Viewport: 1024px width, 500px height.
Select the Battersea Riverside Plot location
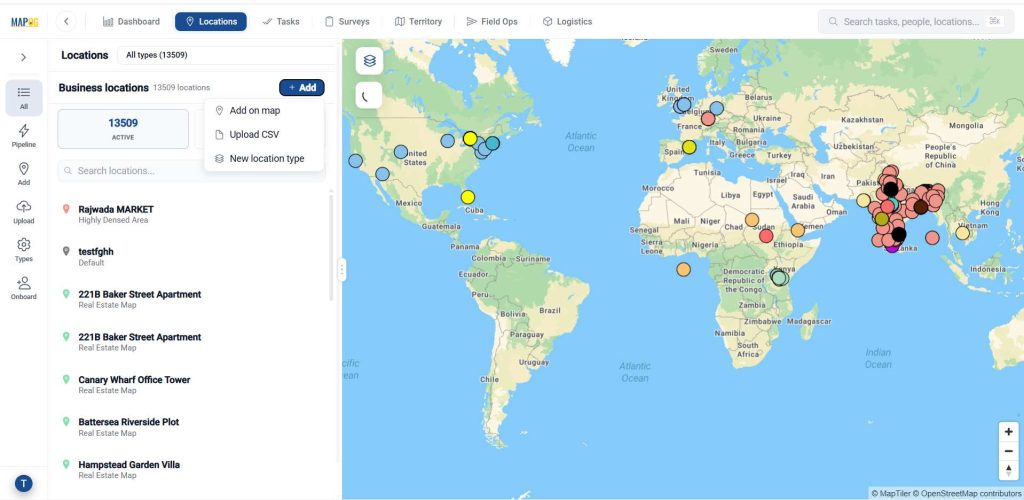coord(189,427)
